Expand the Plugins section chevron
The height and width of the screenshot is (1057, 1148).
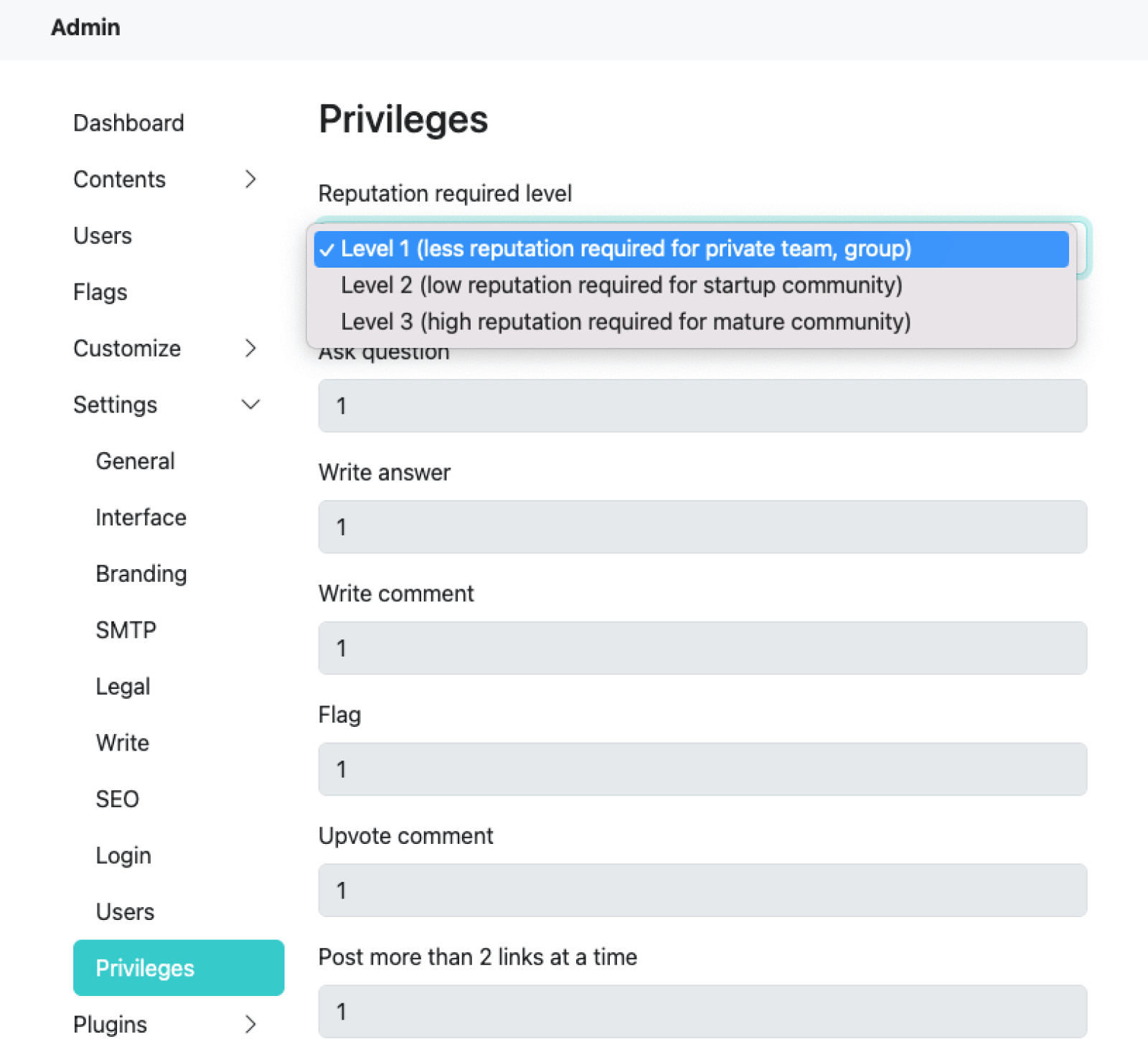[x=250, y=1025]
